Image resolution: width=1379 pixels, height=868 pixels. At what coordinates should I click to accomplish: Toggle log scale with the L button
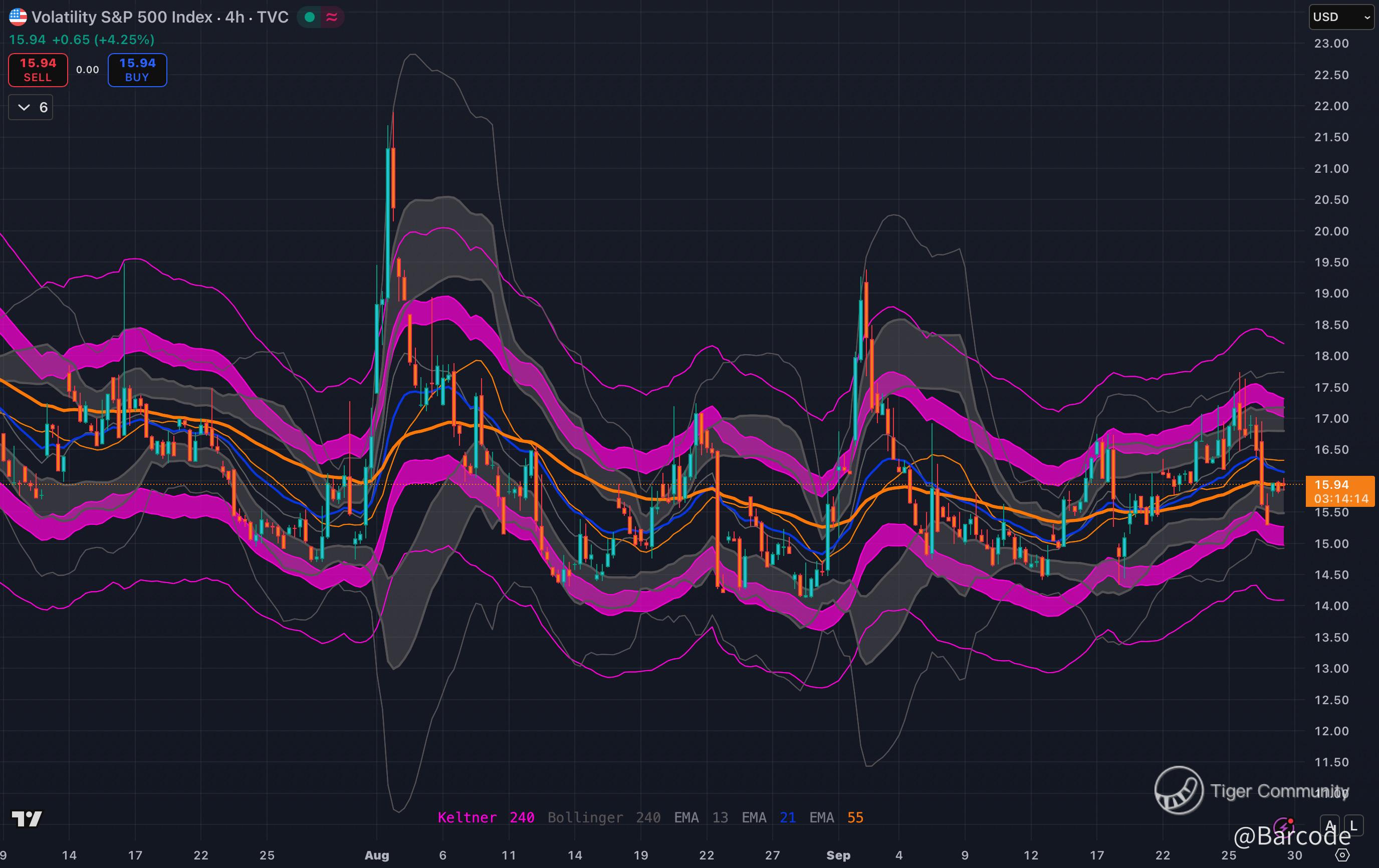point(1353,825)
